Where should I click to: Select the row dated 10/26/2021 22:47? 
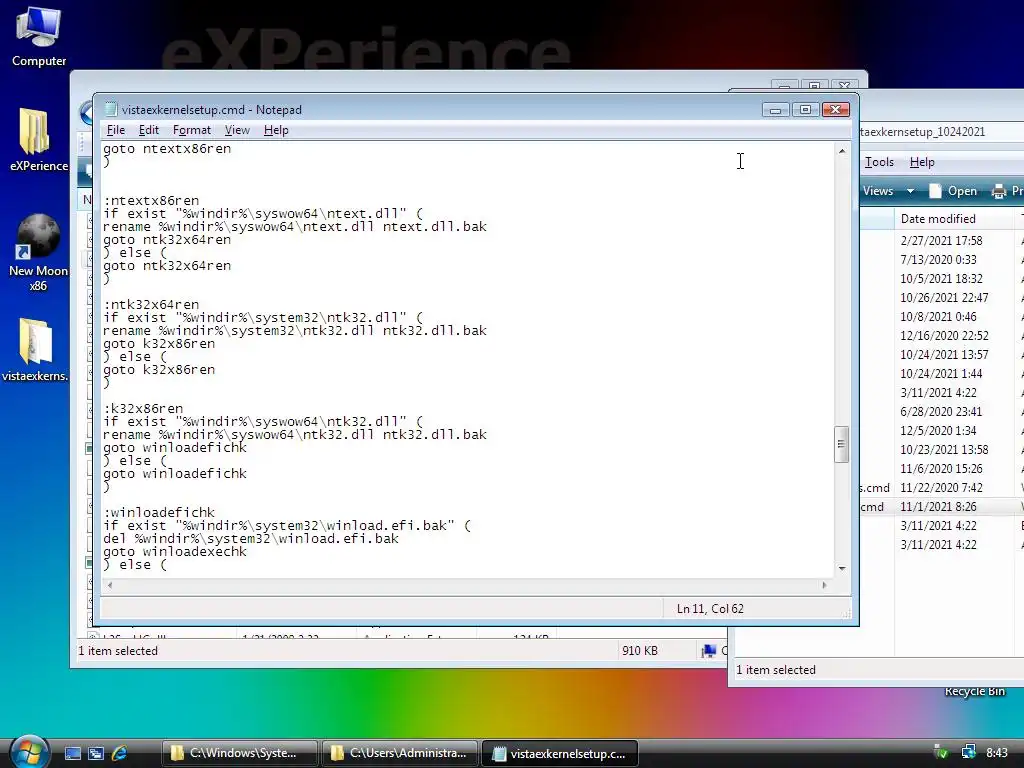[944, 297]
